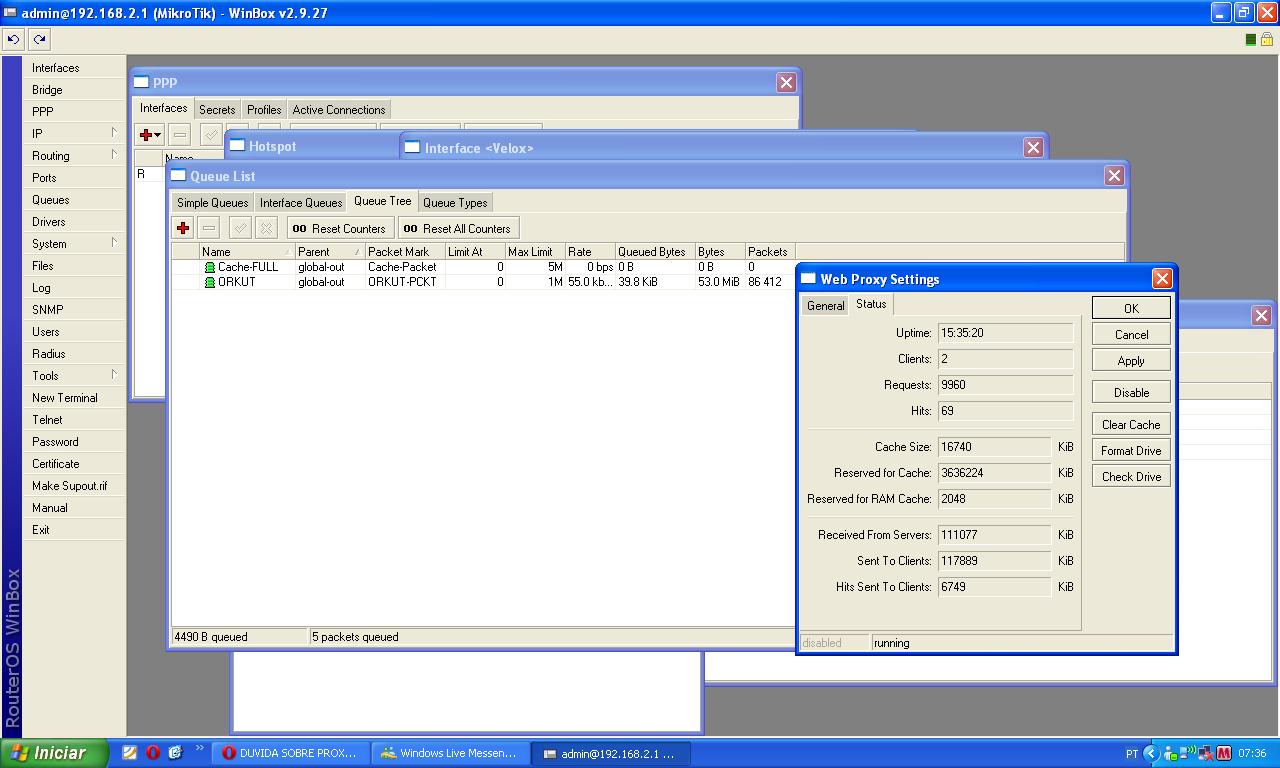Click the Clear Cache button

(1131, 425)
